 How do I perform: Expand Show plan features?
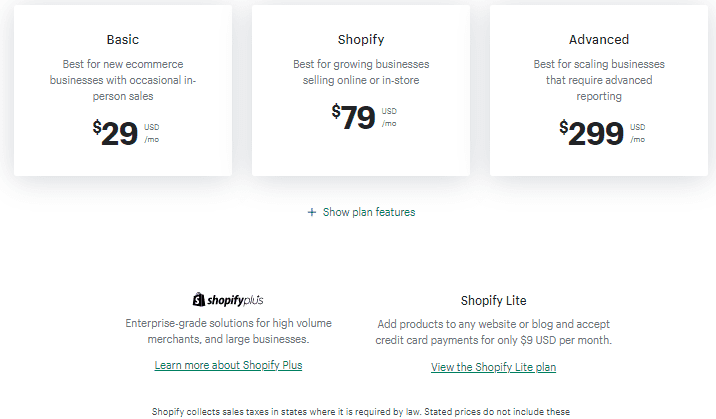361,212
